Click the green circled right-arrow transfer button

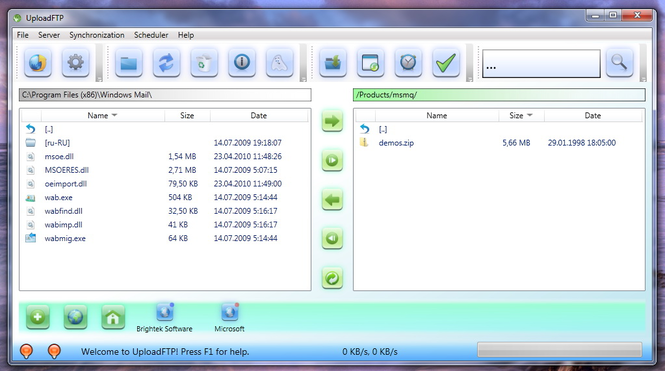click(x=332, y=161)
